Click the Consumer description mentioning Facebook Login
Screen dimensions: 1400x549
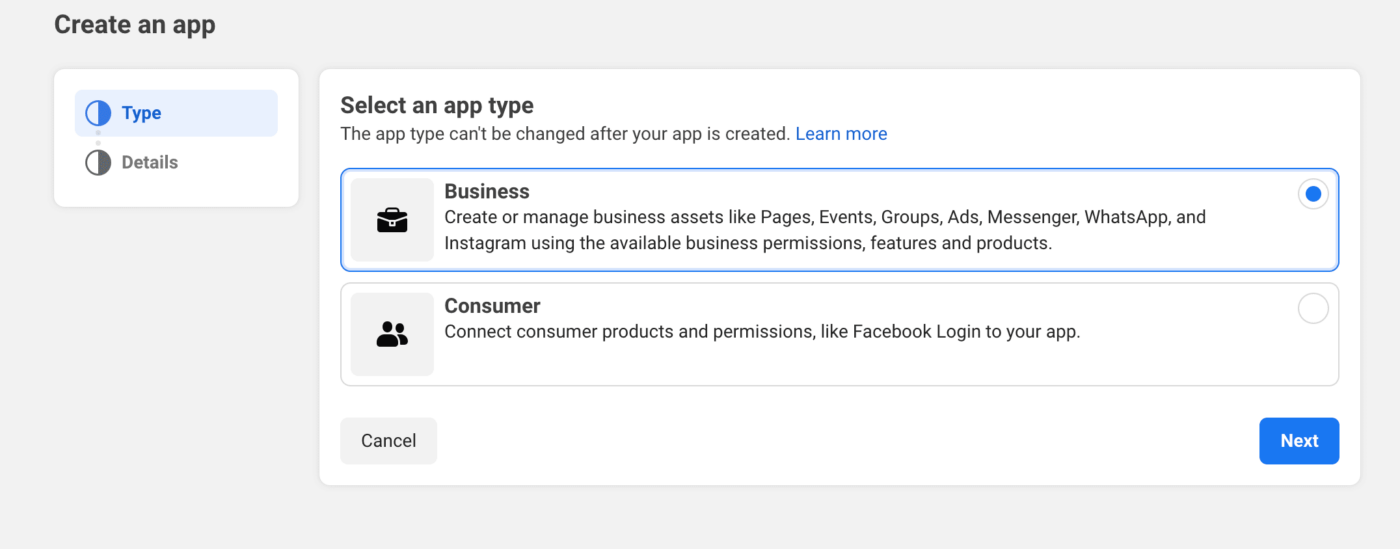(x=762, y=332)
